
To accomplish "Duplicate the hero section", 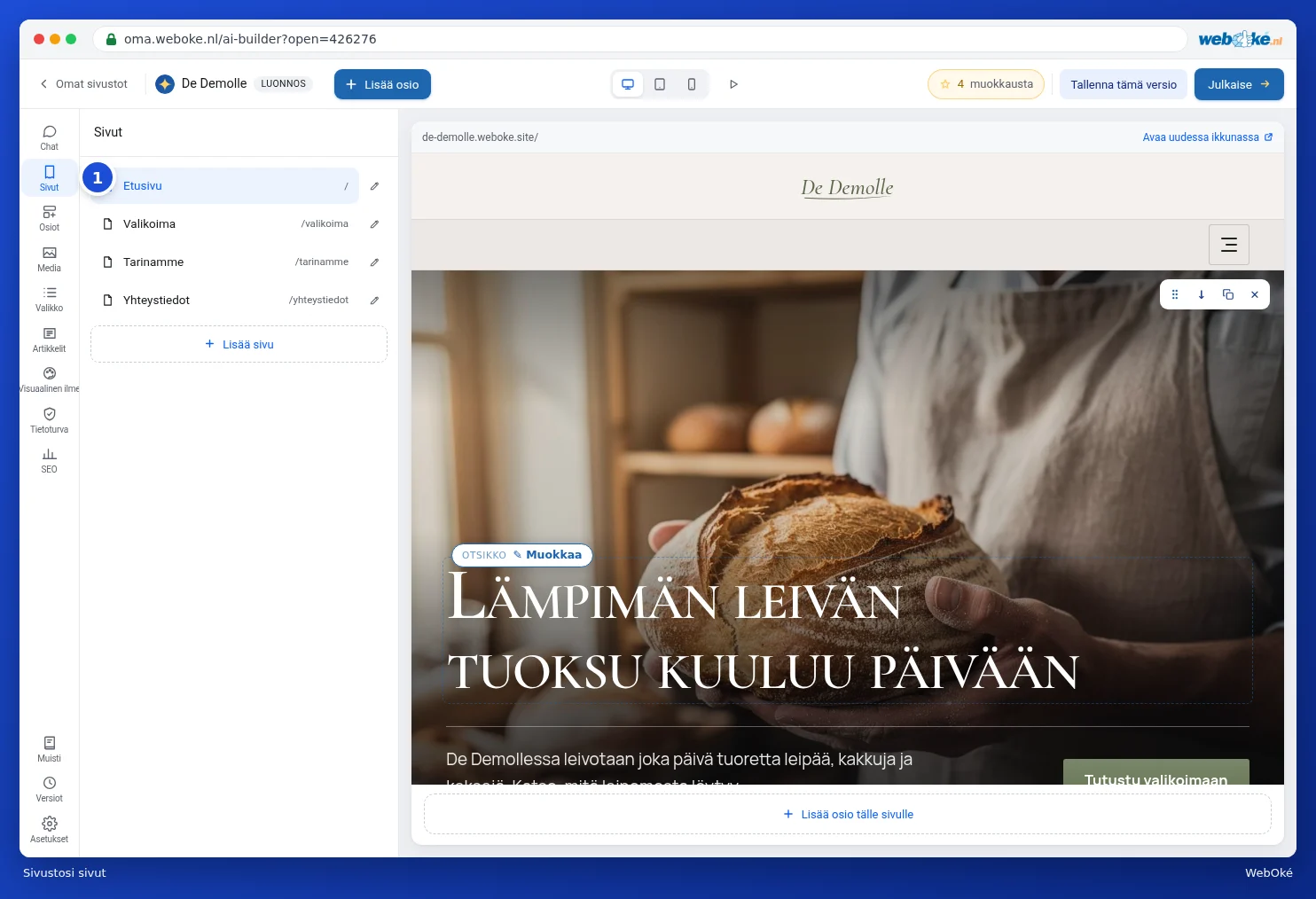I will coord(1228,294).
